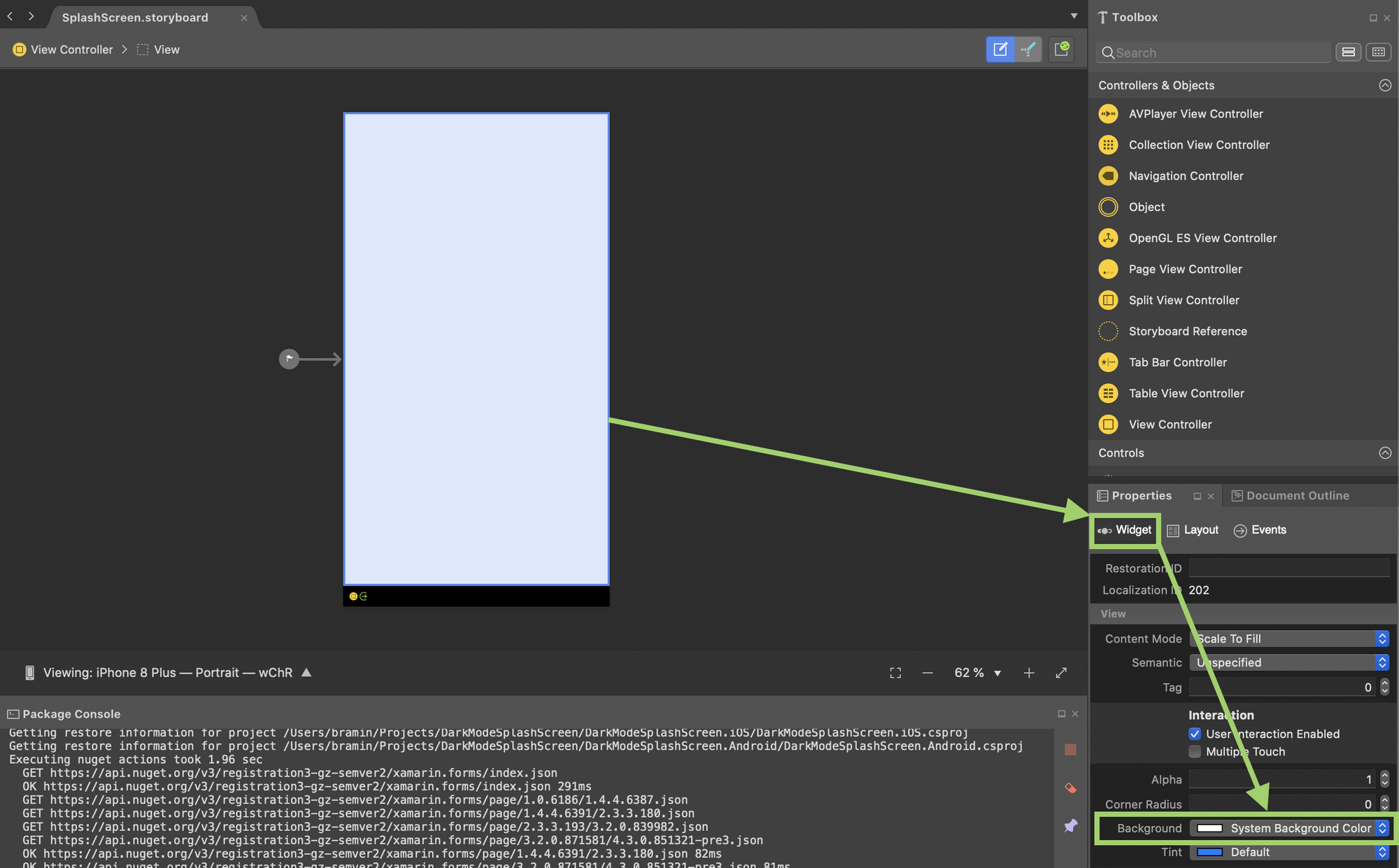
Task: Click the pin icon in Package Console
Action: [x=1070, y=826]
